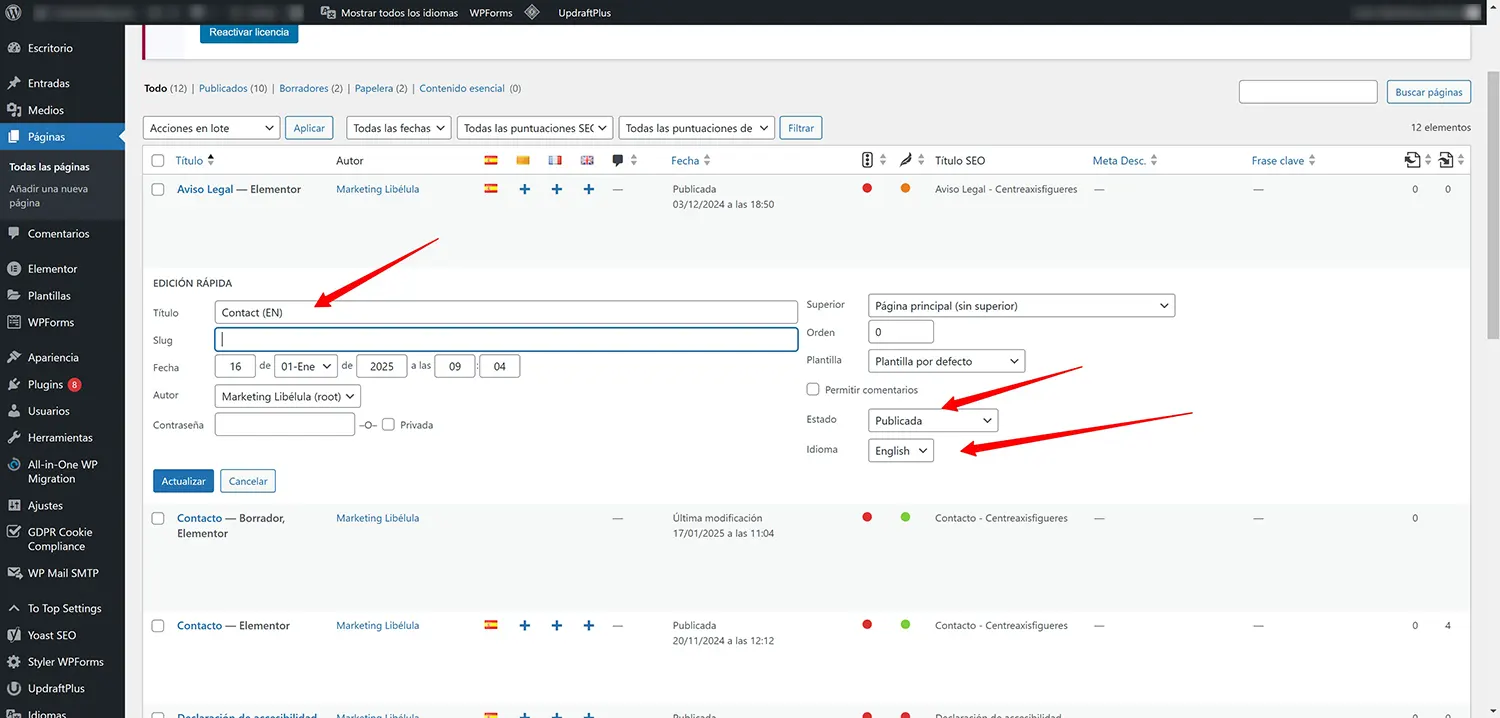Click the Spanish flag column header icon
Screen dimensions: 1500x718
coord(491,160)
